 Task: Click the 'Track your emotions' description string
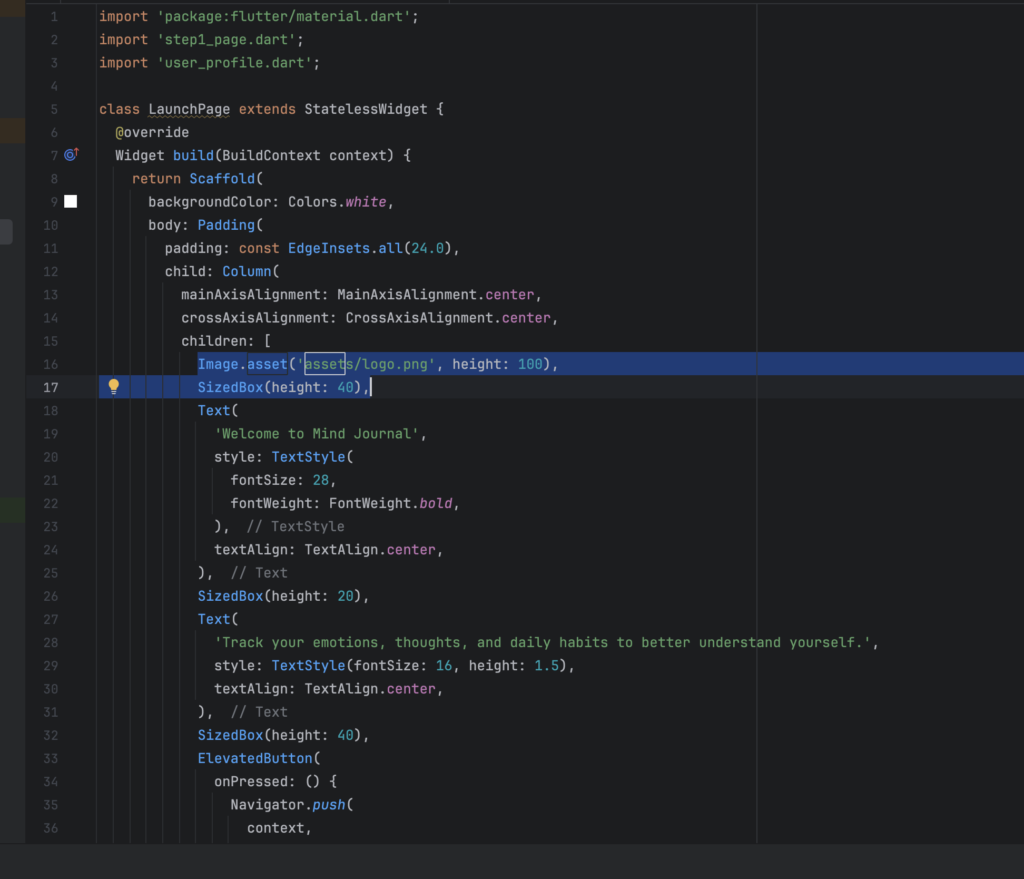pos(542,643)
